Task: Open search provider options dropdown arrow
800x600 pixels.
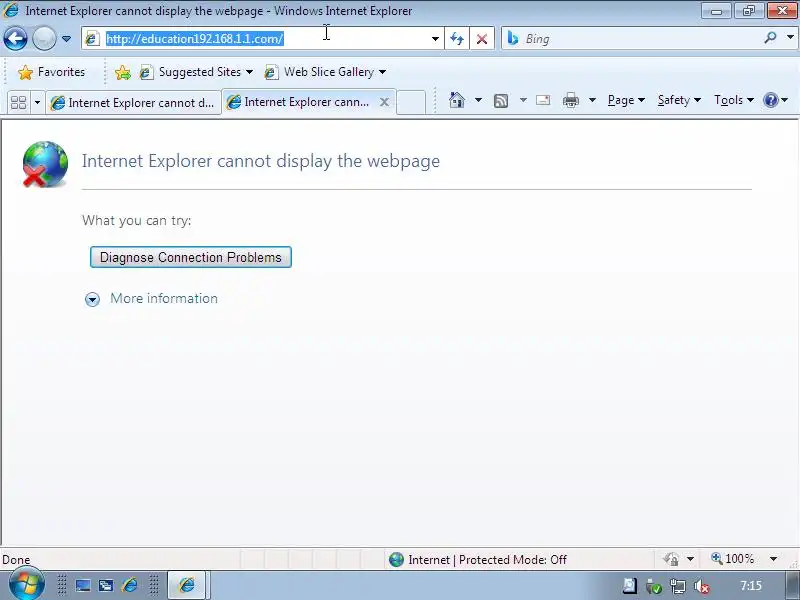Action: (x=790, y=38)
